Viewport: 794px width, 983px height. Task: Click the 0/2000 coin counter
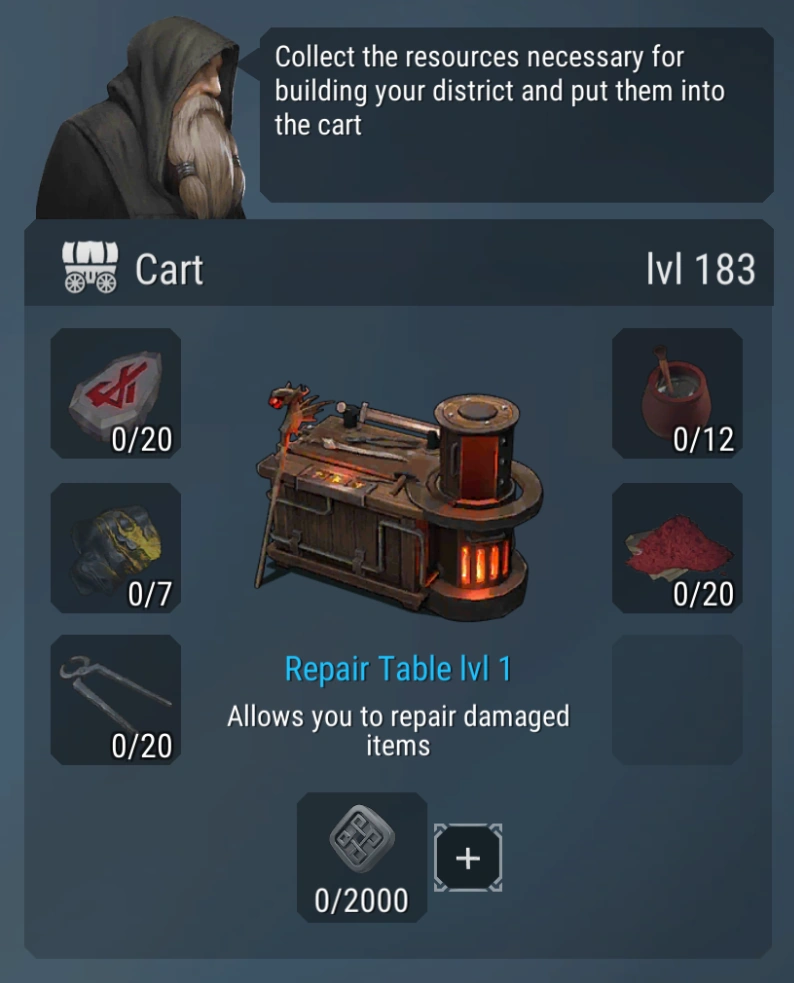tap(362, 901)
